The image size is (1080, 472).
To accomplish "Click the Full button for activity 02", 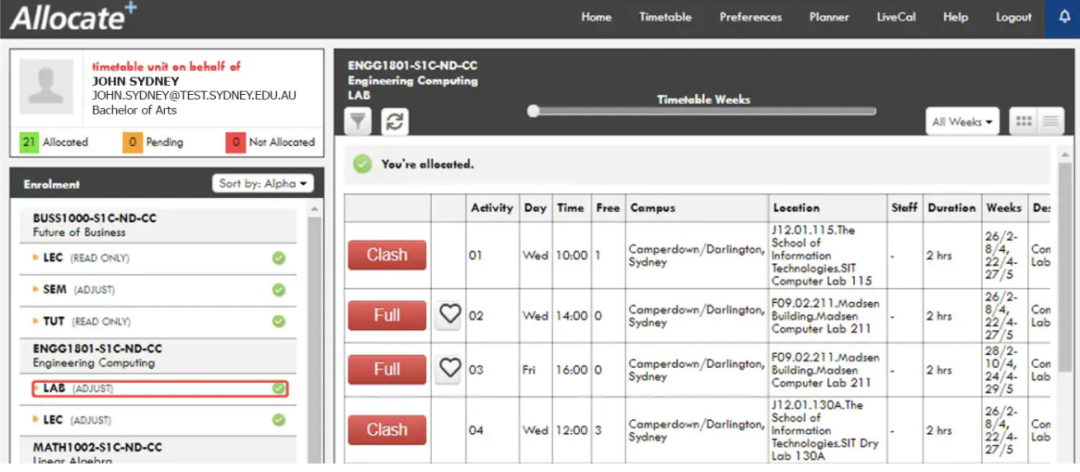I will (x=387, y=316).
